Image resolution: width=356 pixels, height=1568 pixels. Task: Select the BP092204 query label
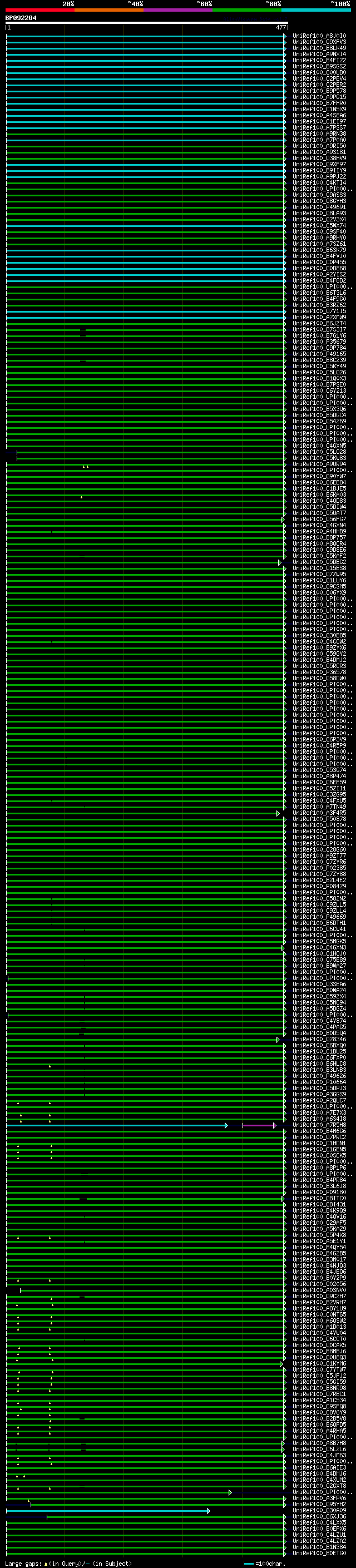point(21,18)
